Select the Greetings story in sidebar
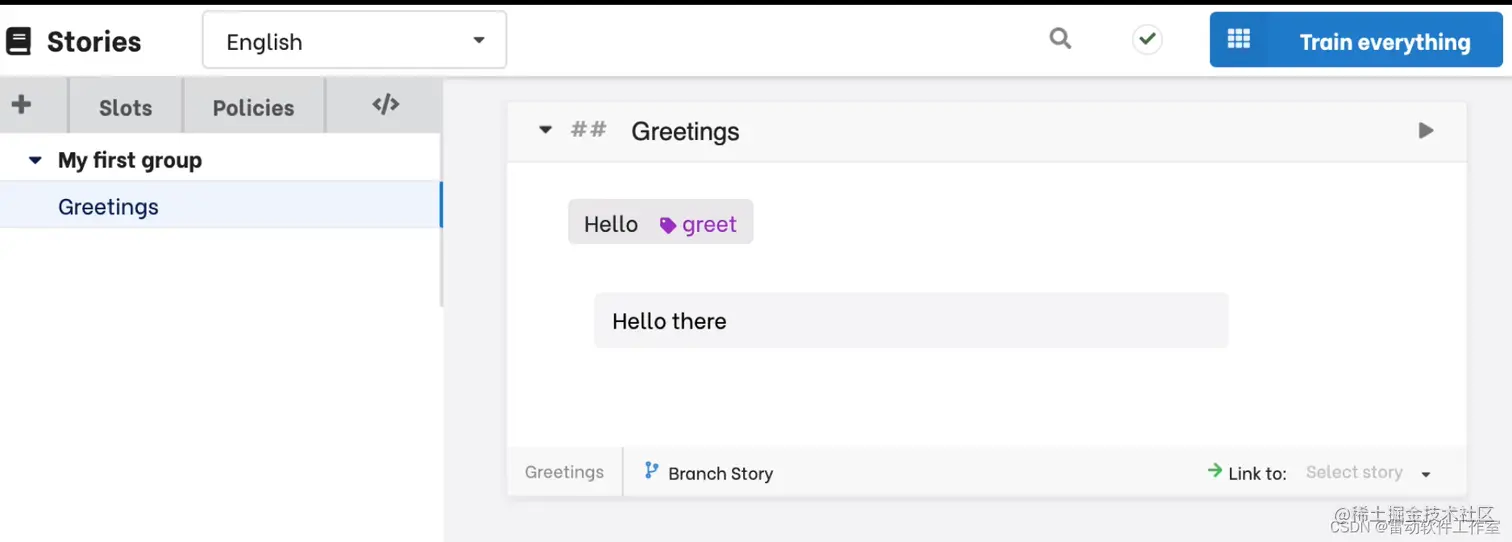Screen dimensions: 1512x542 click(x=220, y=206)
